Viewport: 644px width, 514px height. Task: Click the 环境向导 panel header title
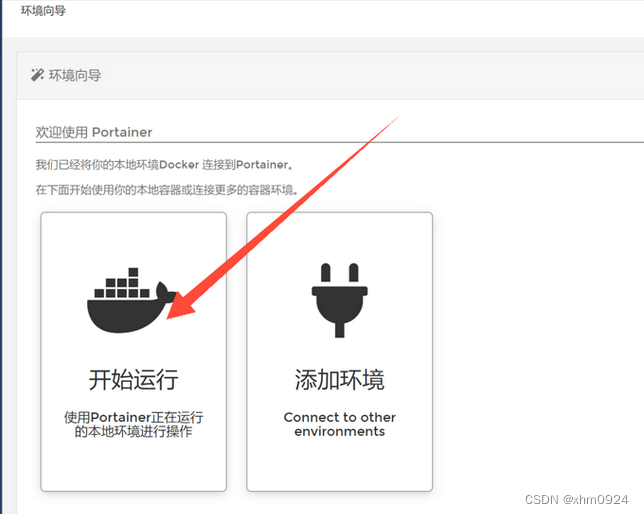pyautogui.click(x=75, y=75)
